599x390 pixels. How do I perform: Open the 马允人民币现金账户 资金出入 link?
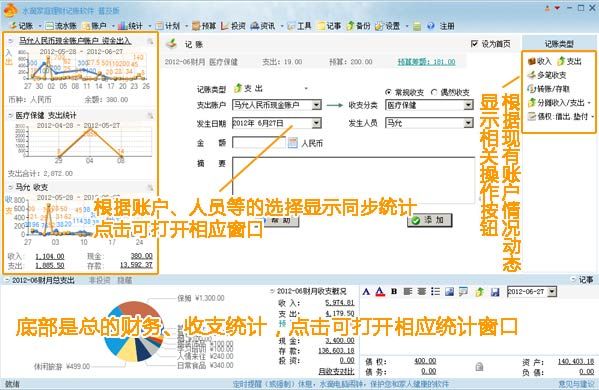click(x=75, y=40)
